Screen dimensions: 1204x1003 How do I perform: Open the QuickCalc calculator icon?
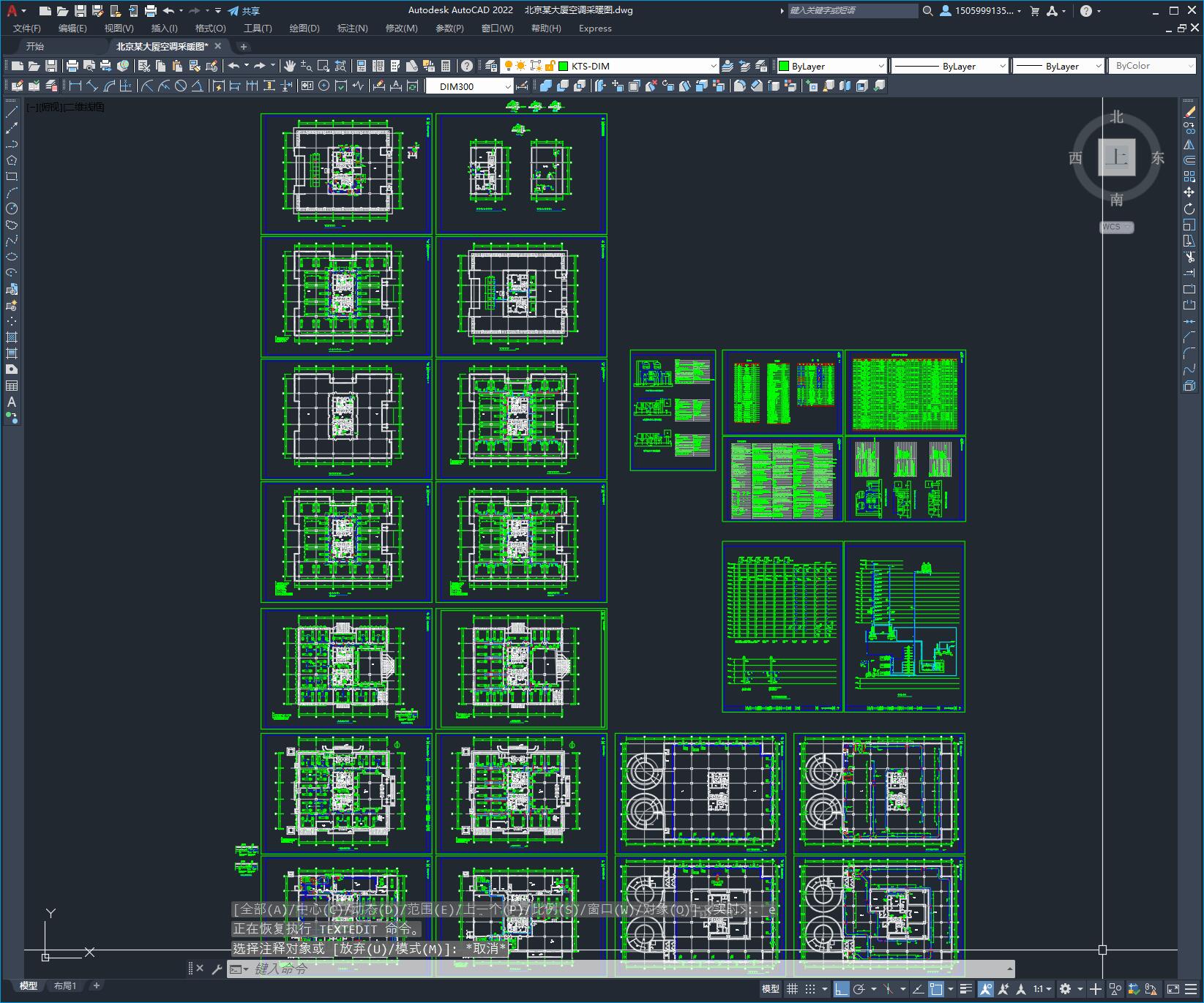coord(446,66)
